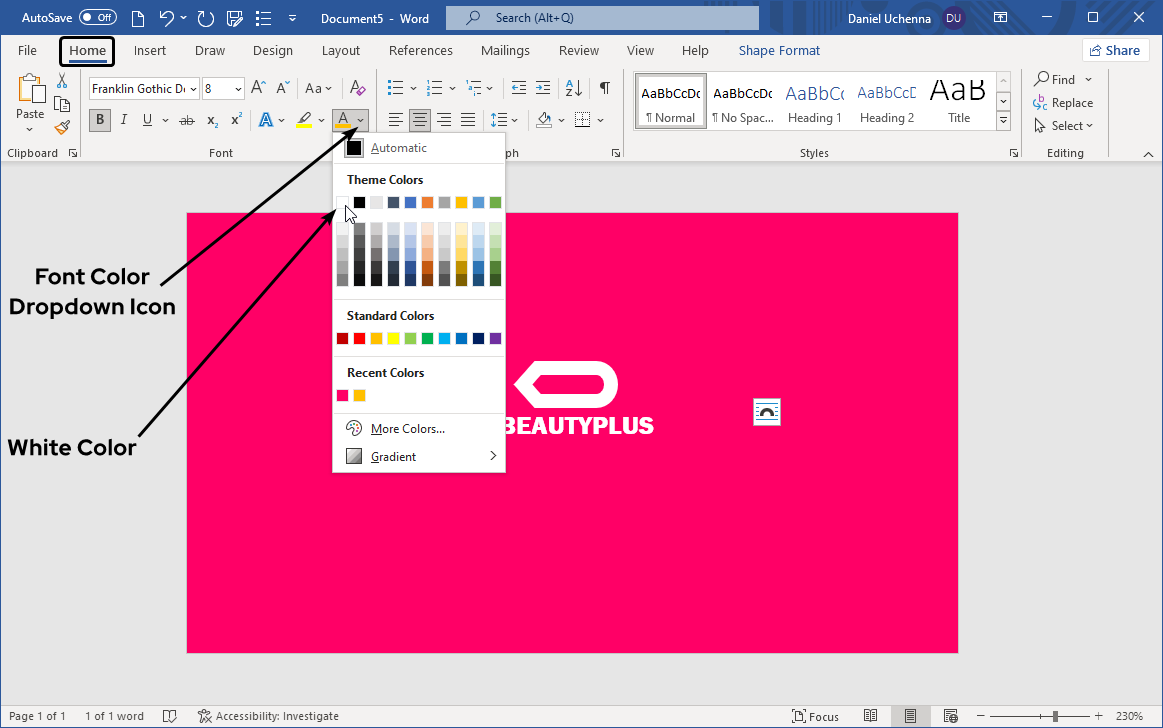Pick the red swatch in Standard Colors
Screen dimensions: 1163x728
(360, 339)
